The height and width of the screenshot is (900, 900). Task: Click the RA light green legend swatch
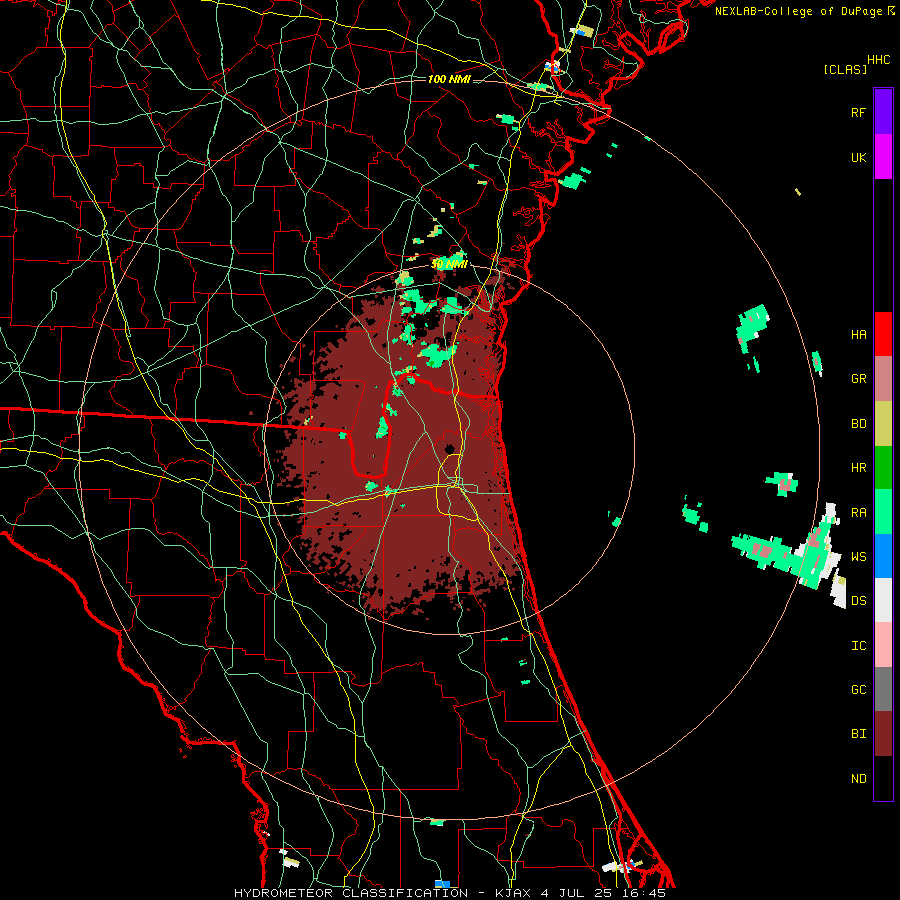coord(883,512)
